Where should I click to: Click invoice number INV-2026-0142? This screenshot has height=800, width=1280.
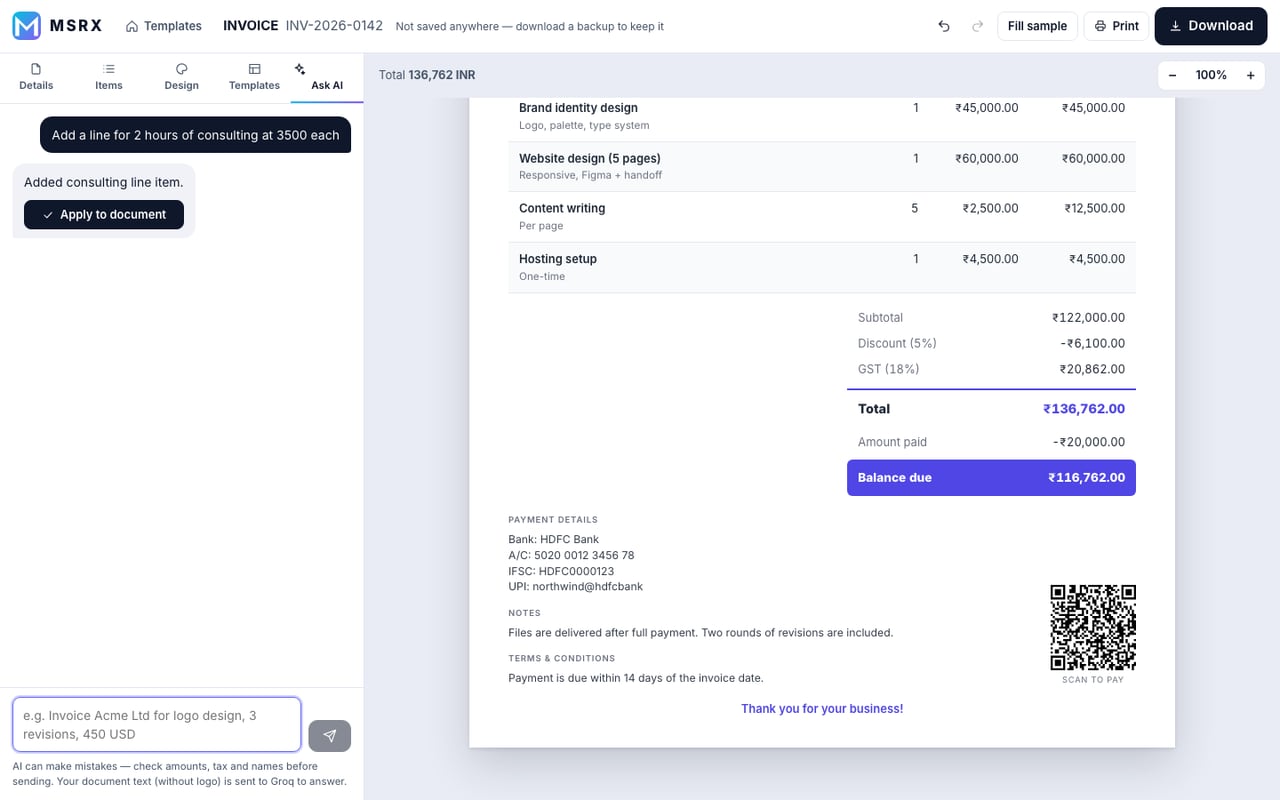point(334,26)
